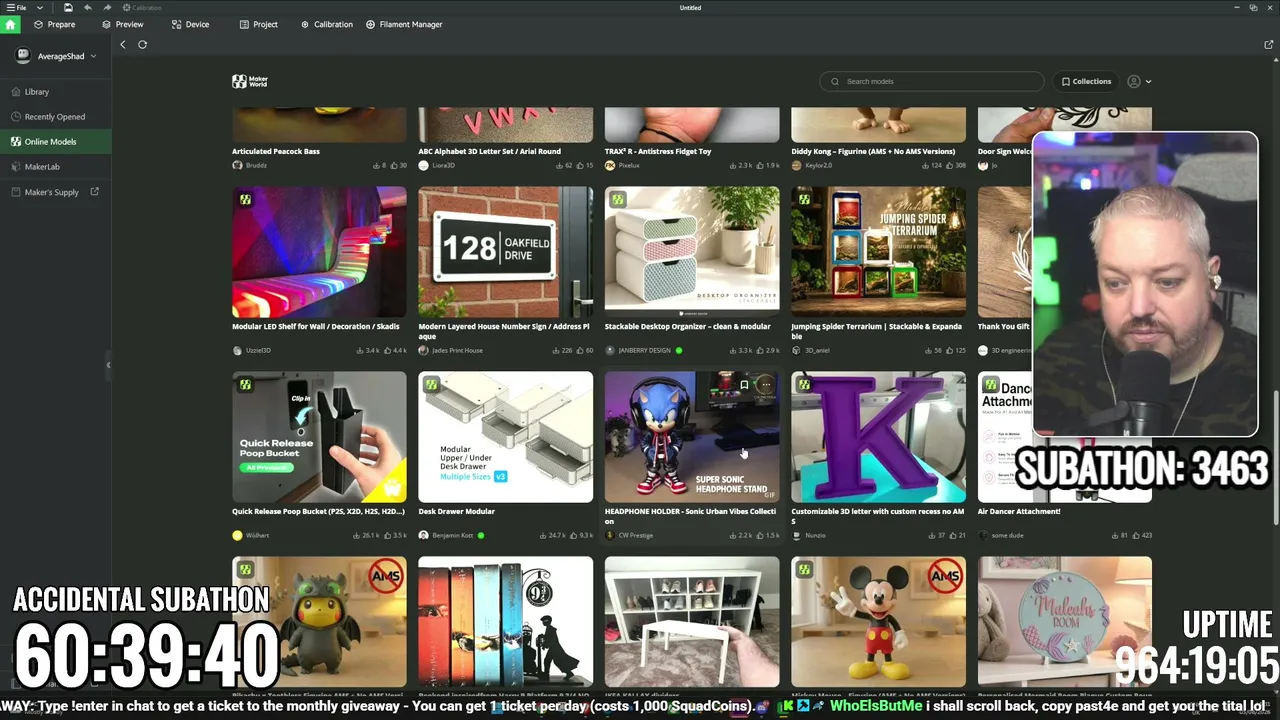The width and height of the screenshot is (1280, 720).
Task: Open the Collections button
Action: (1087, 81)
